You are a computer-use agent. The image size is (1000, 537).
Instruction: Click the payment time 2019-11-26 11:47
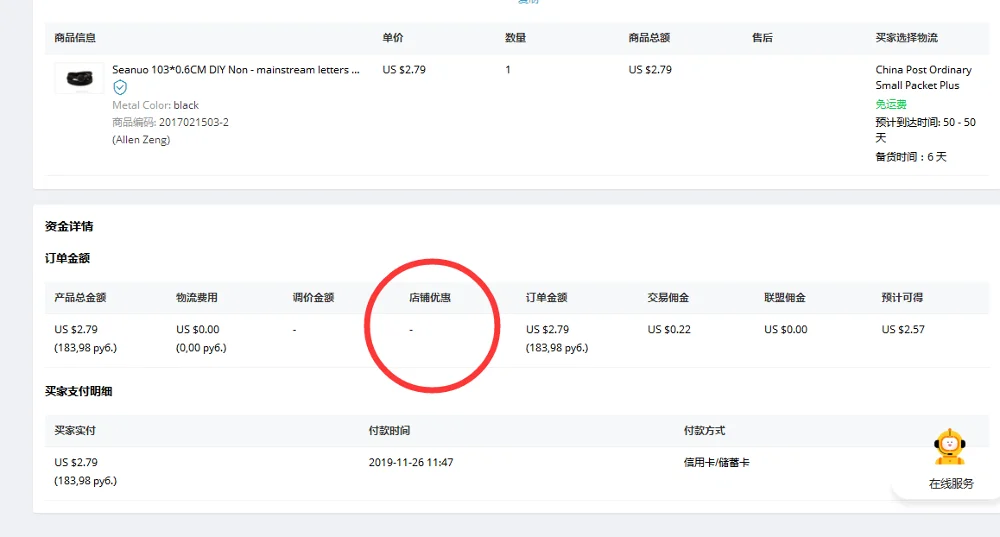411,462
